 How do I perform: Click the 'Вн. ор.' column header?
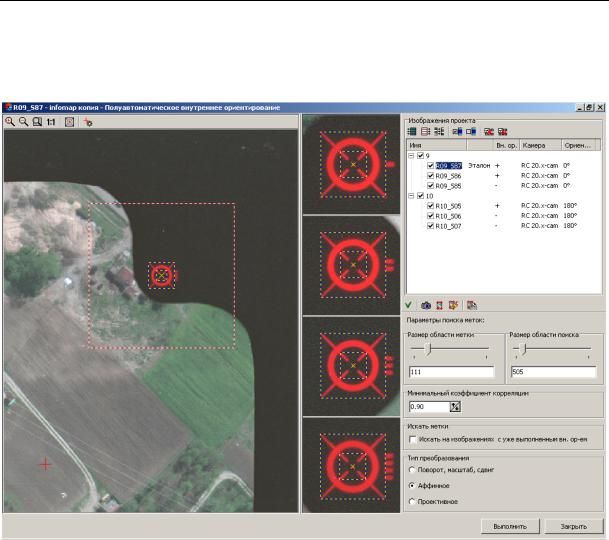pyautogui.click(x=506, y=145)
